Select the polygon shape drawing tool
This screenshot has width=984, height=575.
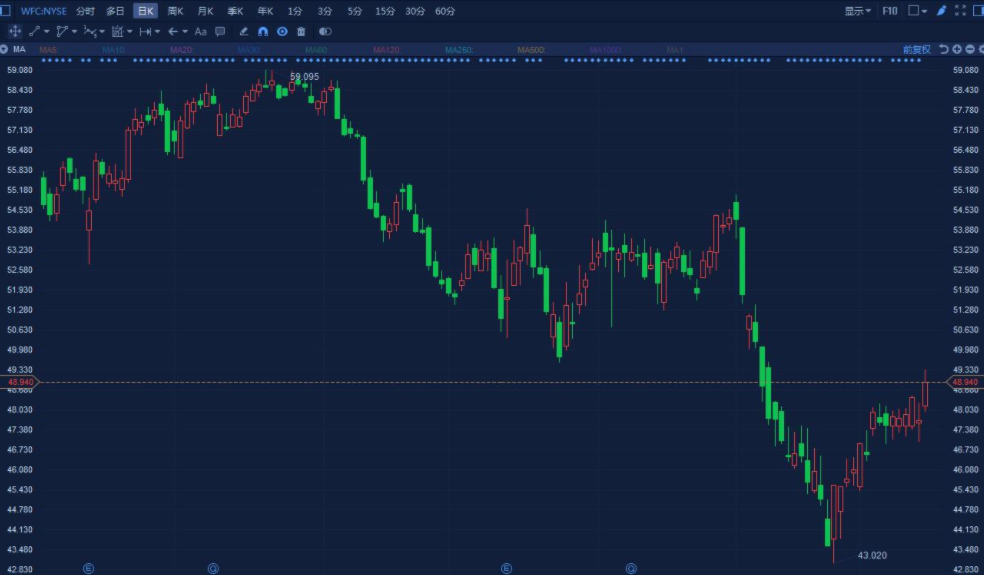[62, 31]
